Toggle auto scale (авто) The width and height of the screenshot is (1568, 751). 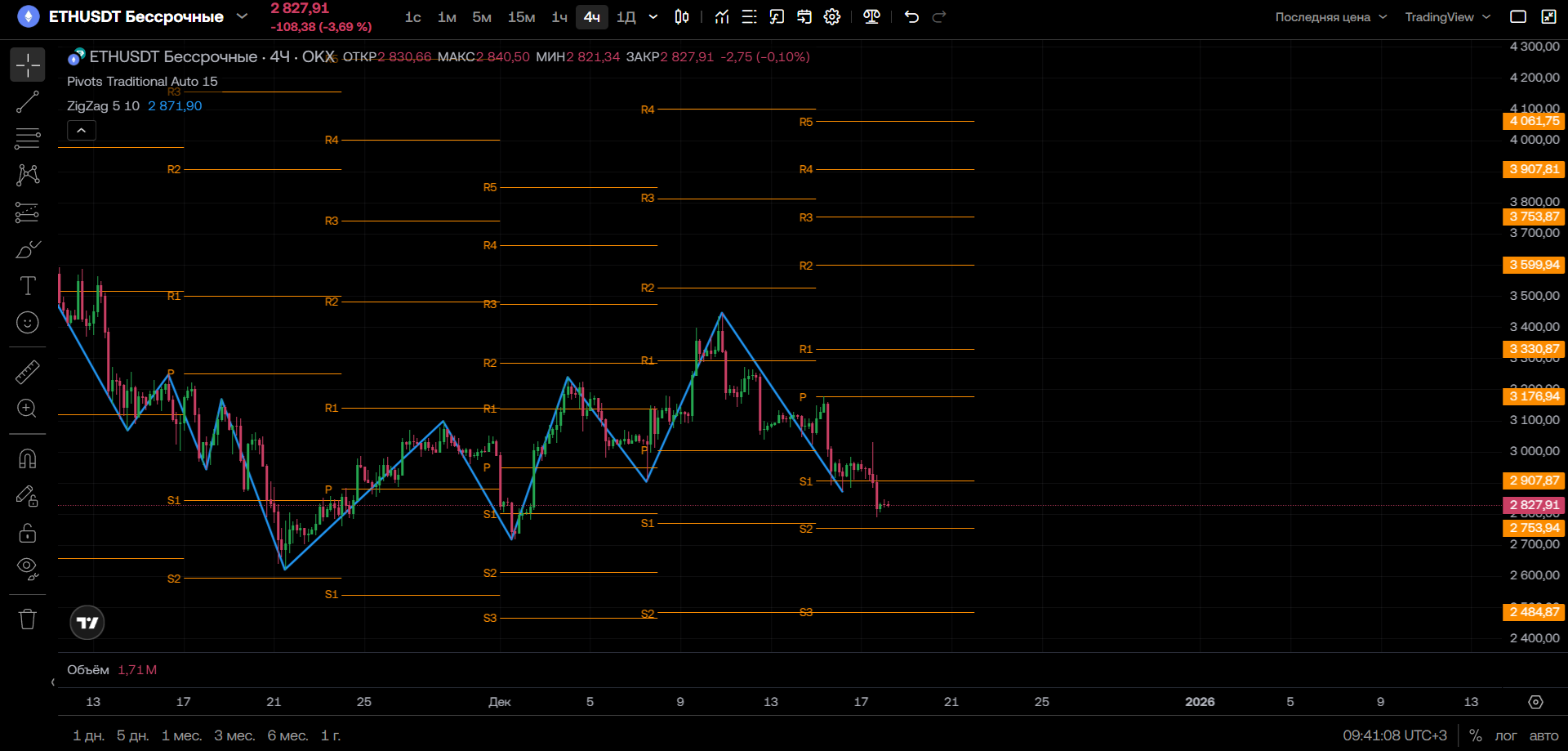1543,735
